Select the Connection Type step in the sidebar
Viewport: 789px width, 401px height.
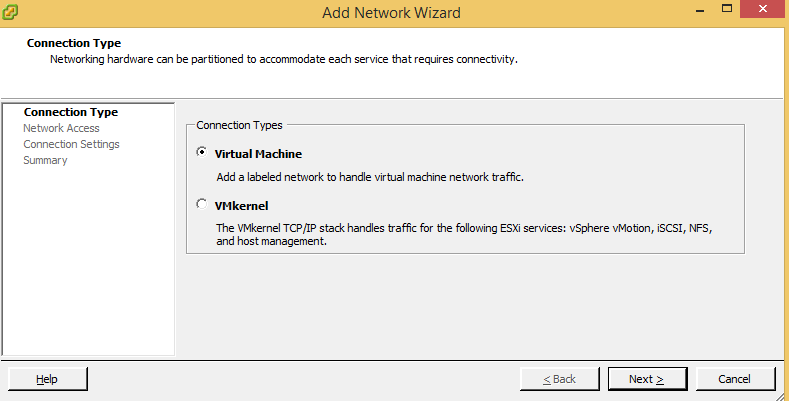[70, 112]
